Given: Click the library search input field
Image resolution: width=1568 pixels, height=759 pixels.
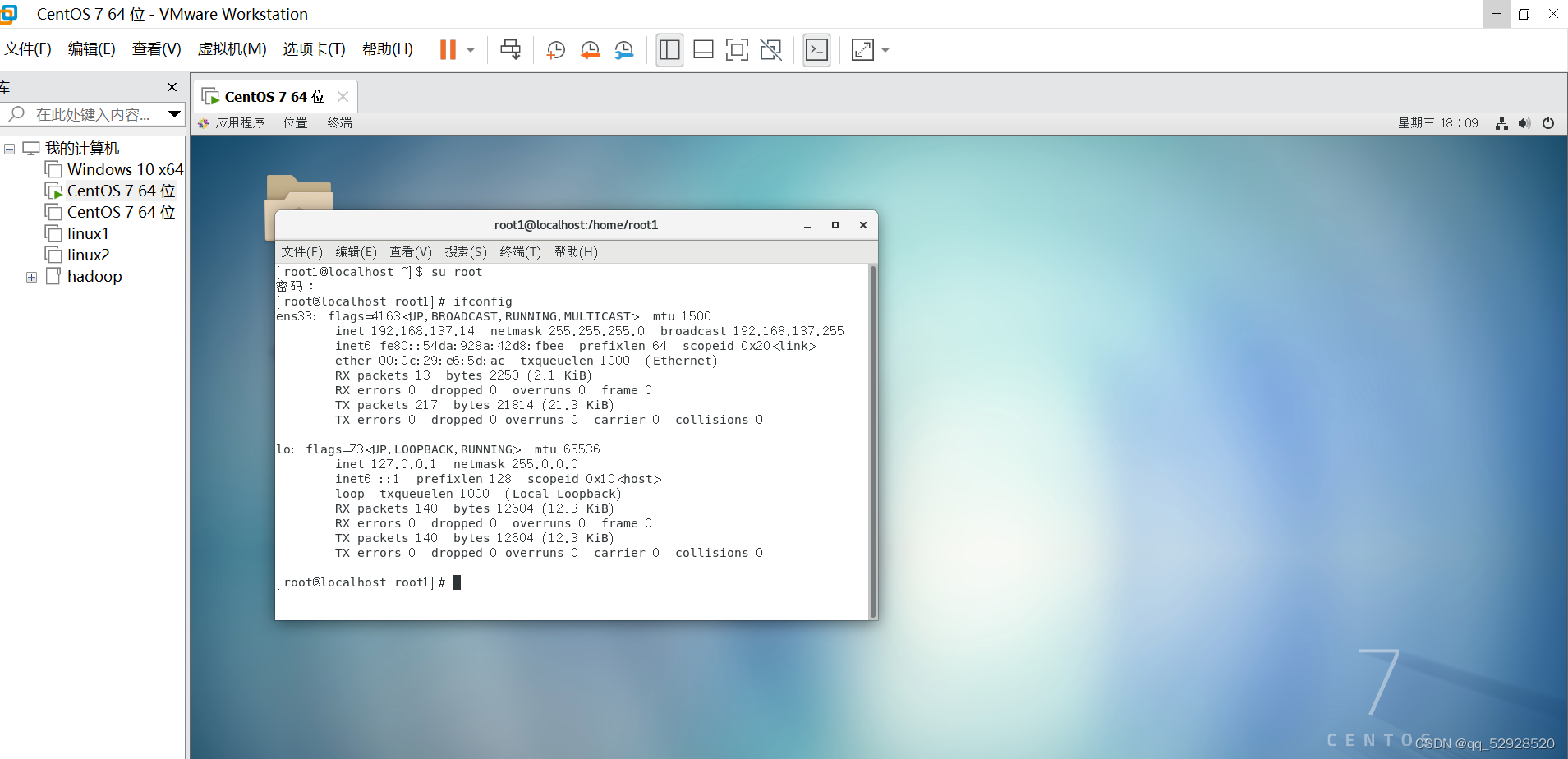Looking at the screenshot, I should (92, 115).
